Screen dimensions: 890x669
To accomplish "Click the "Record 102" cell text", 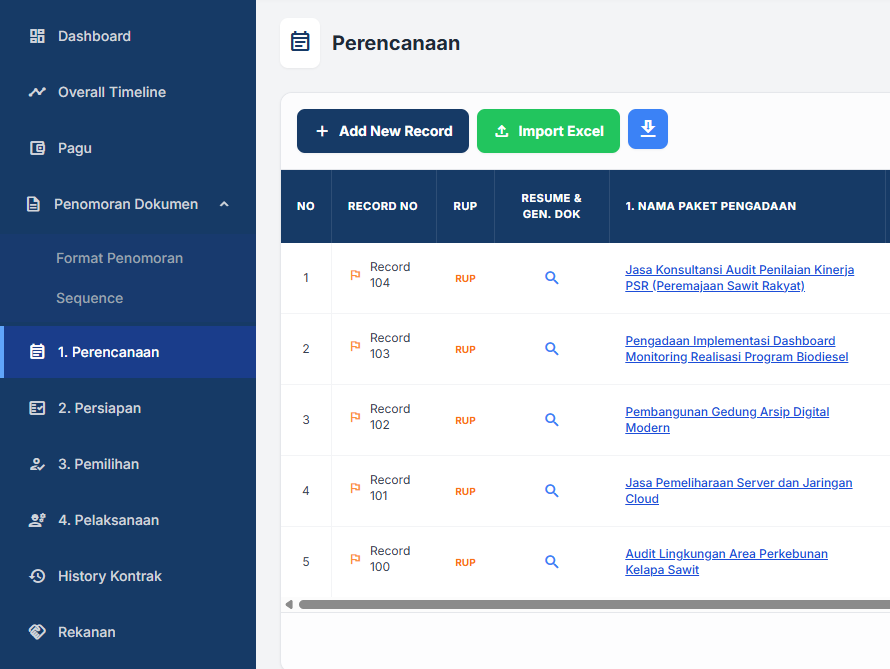I will (390, 416).
